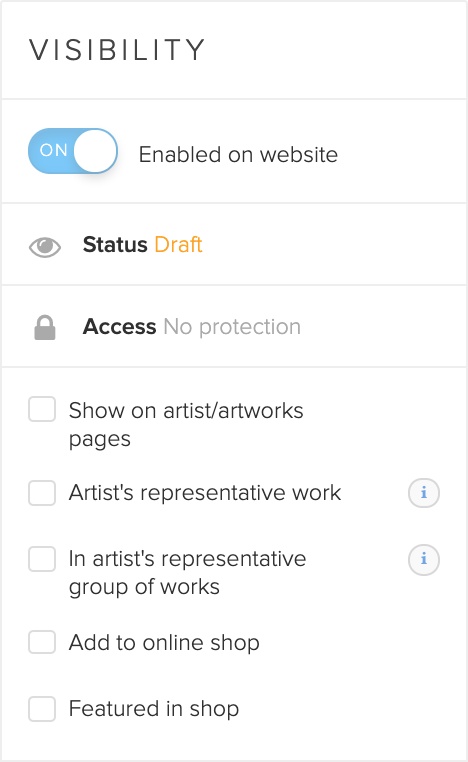Check Show on artist/artworks pages box

42,409
